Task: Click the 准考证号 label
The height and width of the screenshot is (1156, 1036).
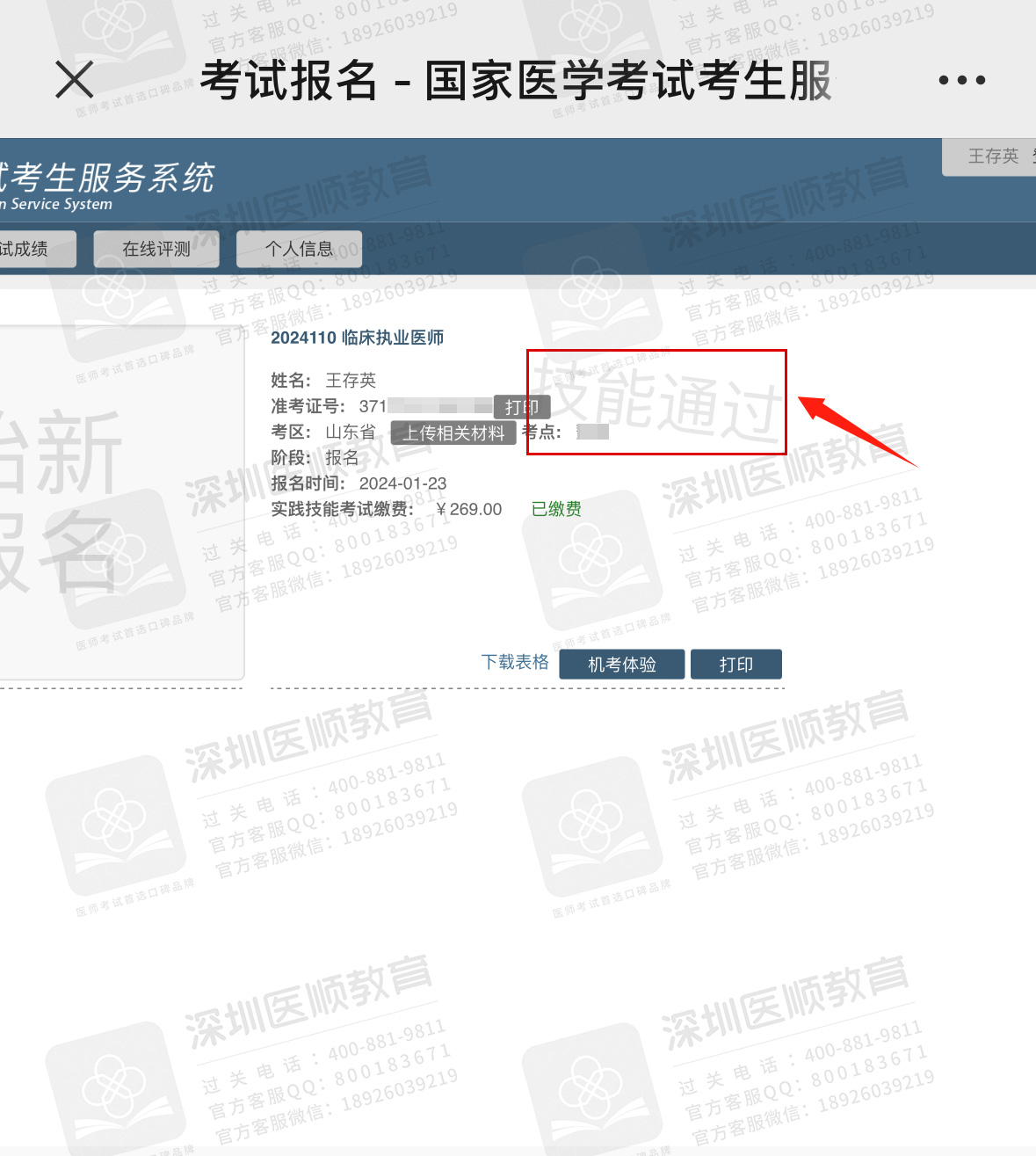Action: [308, 406]
